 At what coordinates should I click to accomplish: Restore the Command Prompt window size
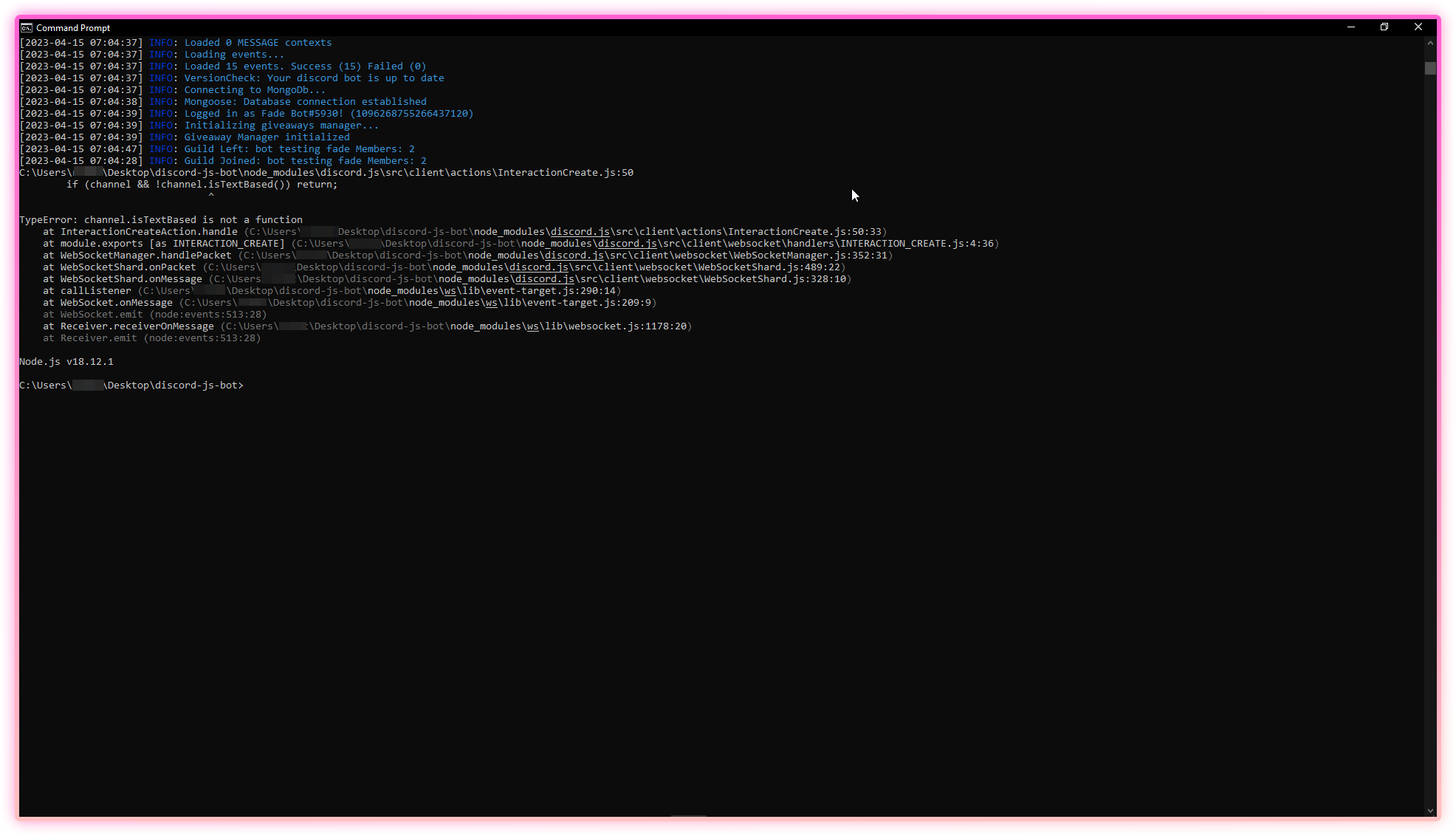pyautogui.click(x=1384, y=27)
